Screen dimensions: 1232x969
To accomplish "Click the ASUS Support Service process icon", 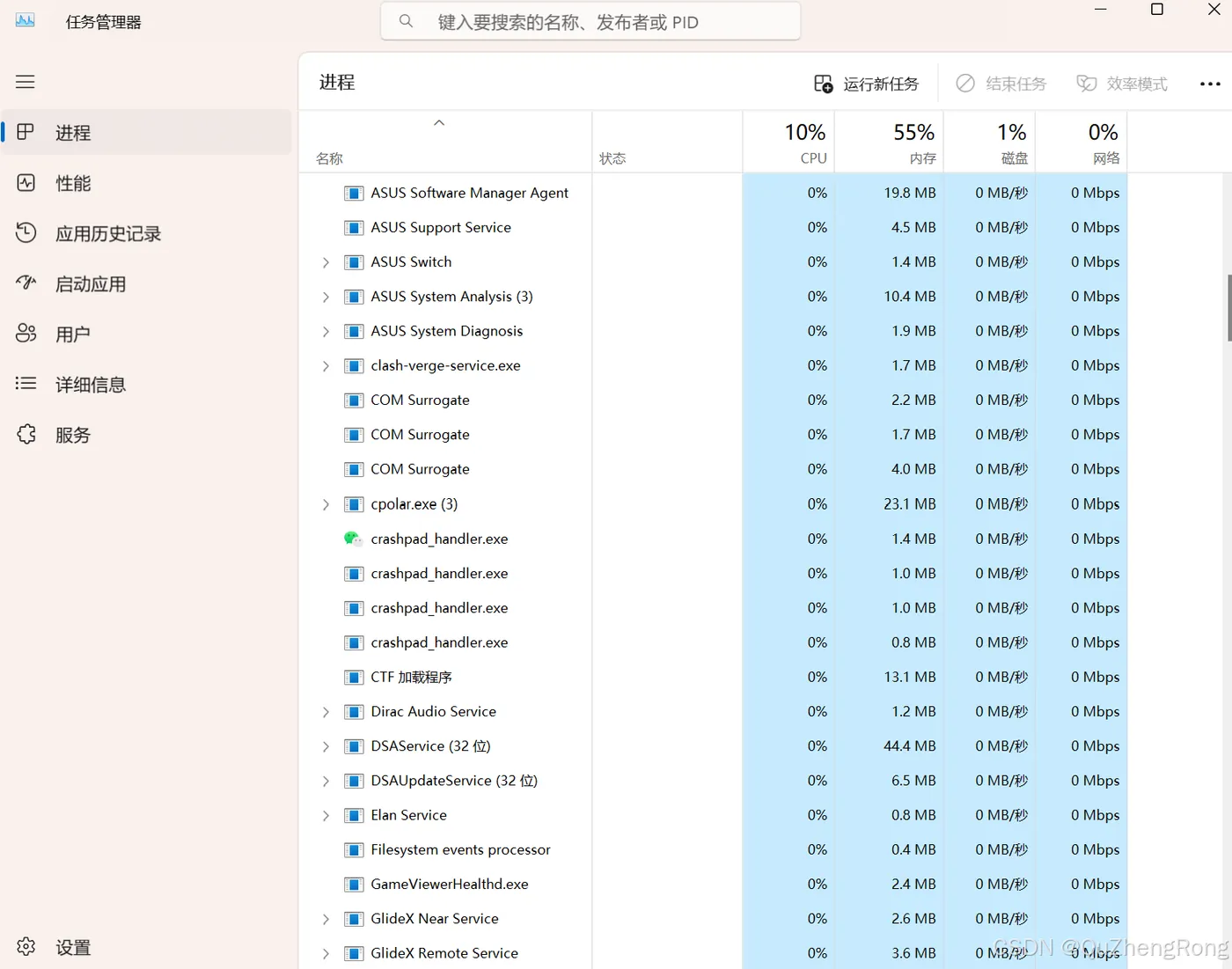I will pos(354,228).
